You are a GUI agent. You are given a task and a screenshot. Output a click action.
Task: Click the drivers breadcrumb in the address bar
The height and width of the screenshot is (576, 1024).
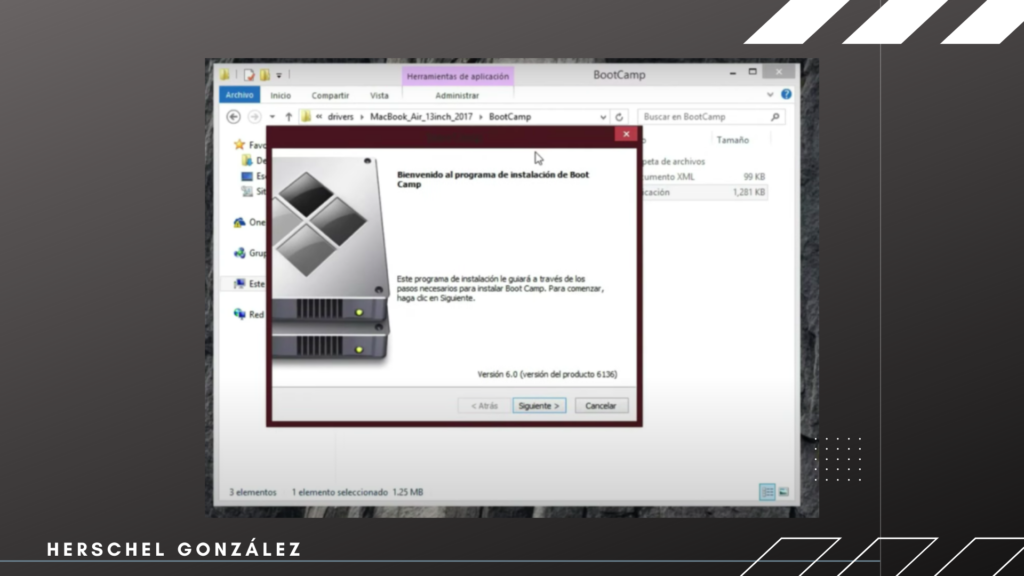coord(340,117)
